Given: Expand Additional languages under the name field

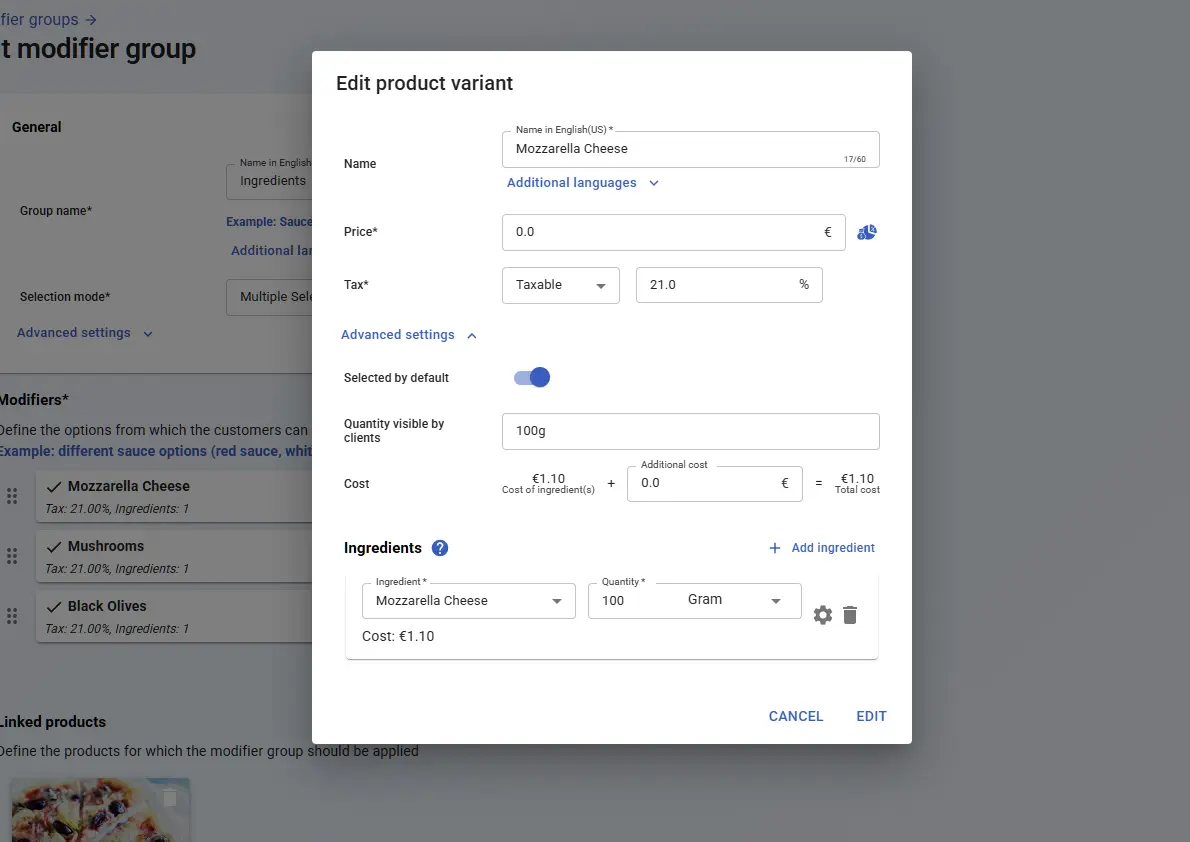Looking at the screenshot, I should [582, 183].
